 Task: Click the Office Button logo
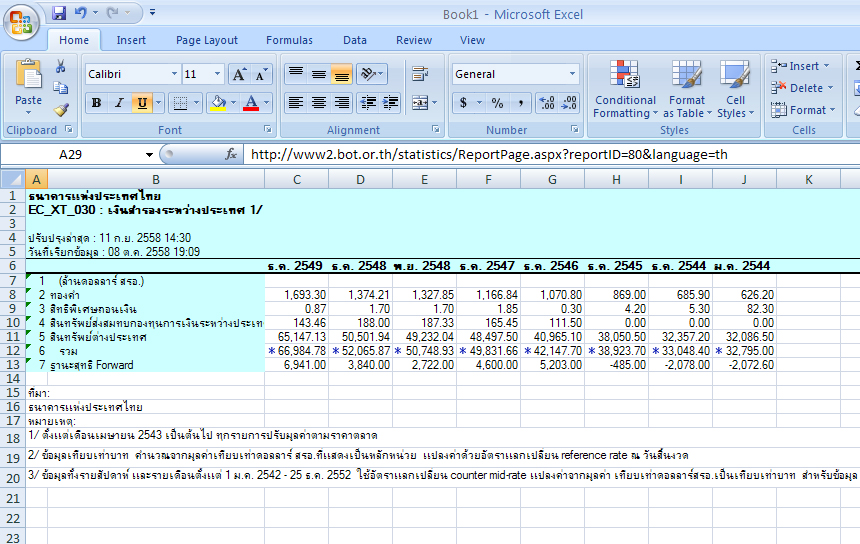[x=21, y=22]
